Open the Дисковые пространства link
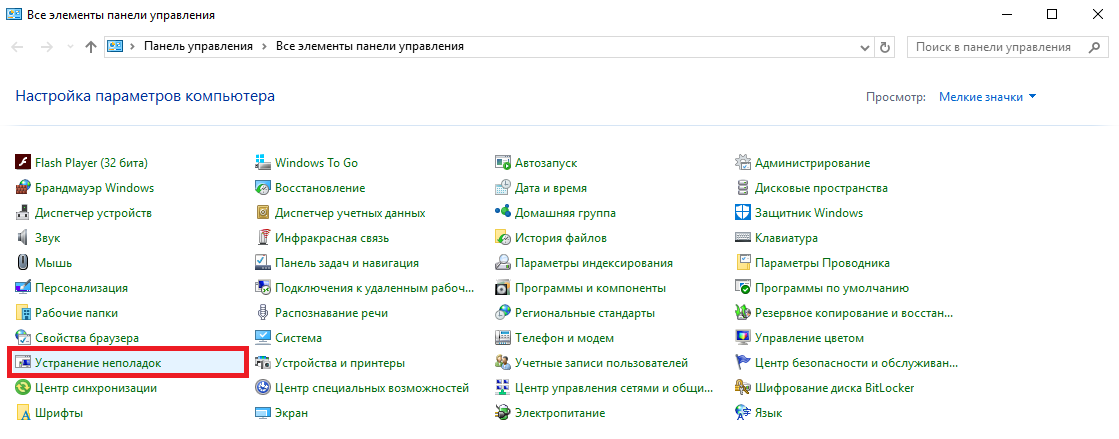1119x439 pixels. [821, 188]
